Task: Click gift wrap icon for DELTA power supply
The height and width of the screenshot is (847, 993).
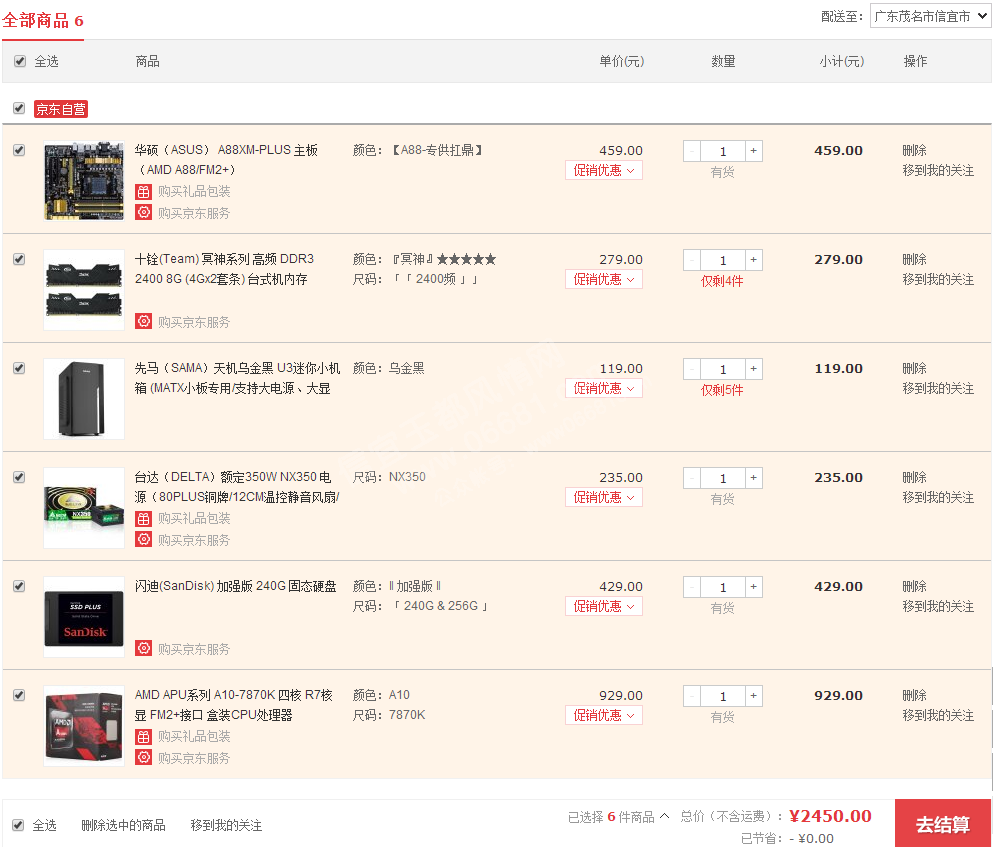Action: [x=144, y=518]
